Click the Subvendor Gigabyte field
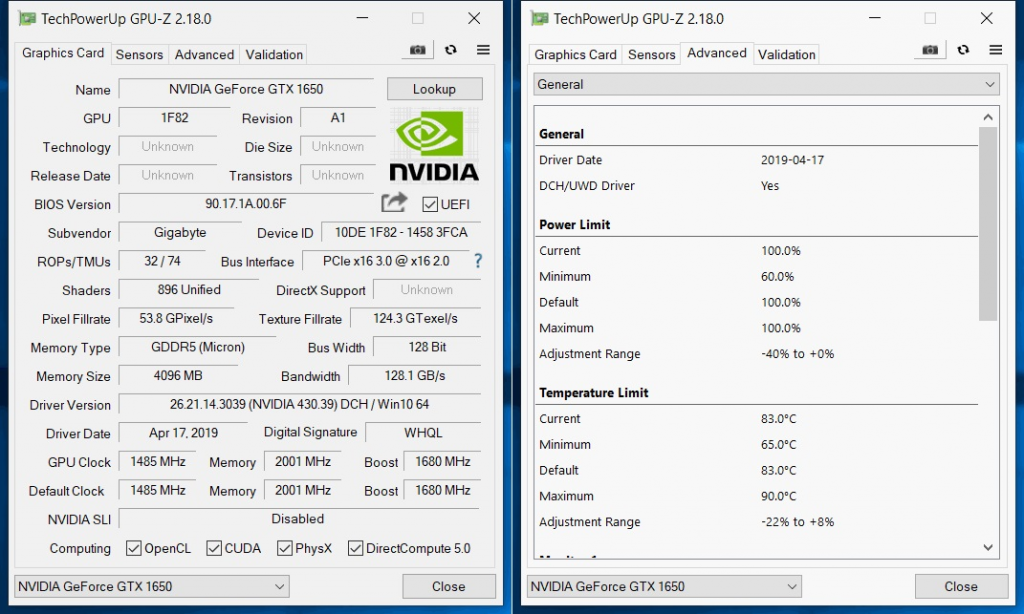 (x=180, y=233)
